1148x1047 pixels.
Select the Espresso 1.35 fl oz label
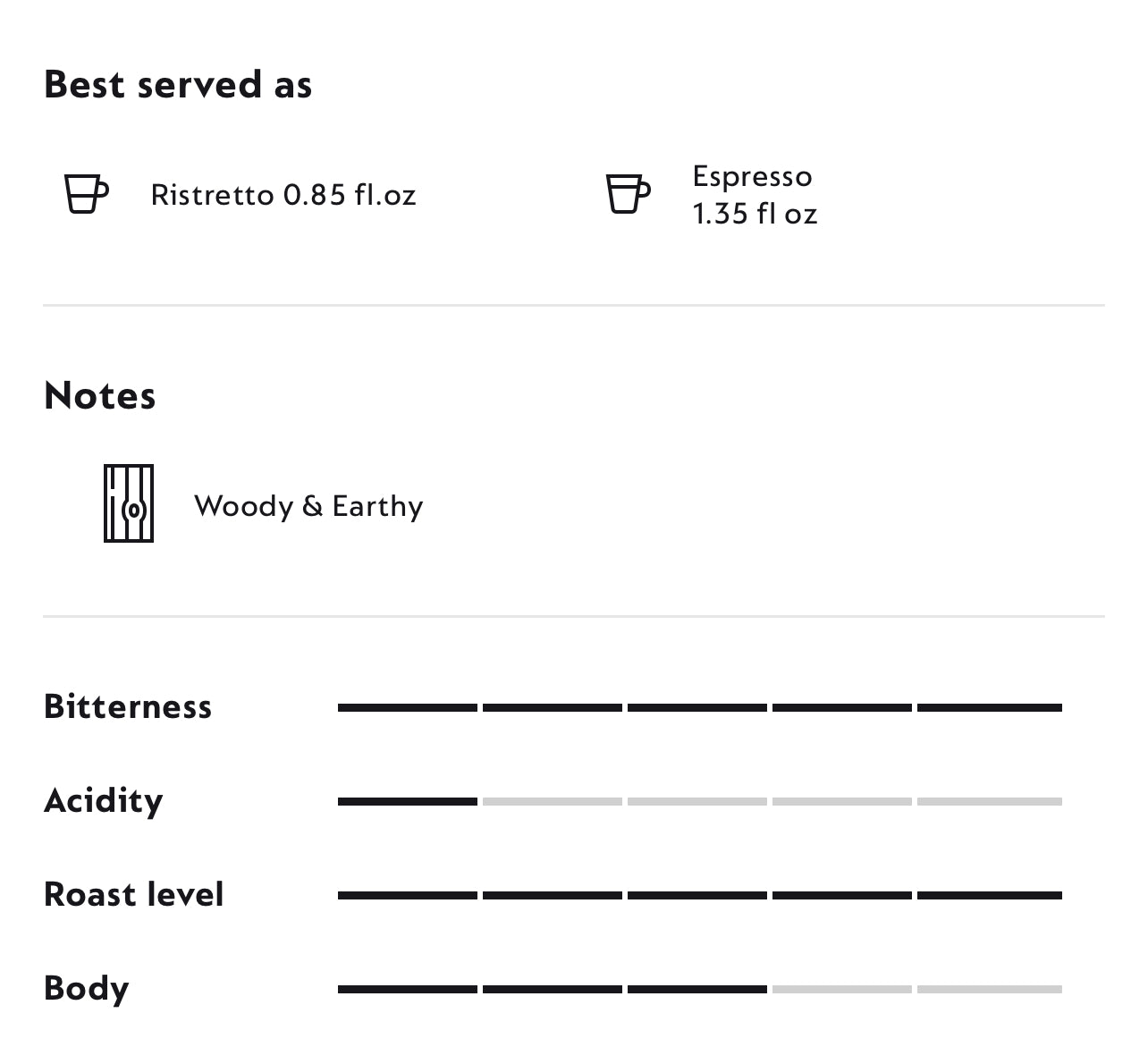click(755, 195)
